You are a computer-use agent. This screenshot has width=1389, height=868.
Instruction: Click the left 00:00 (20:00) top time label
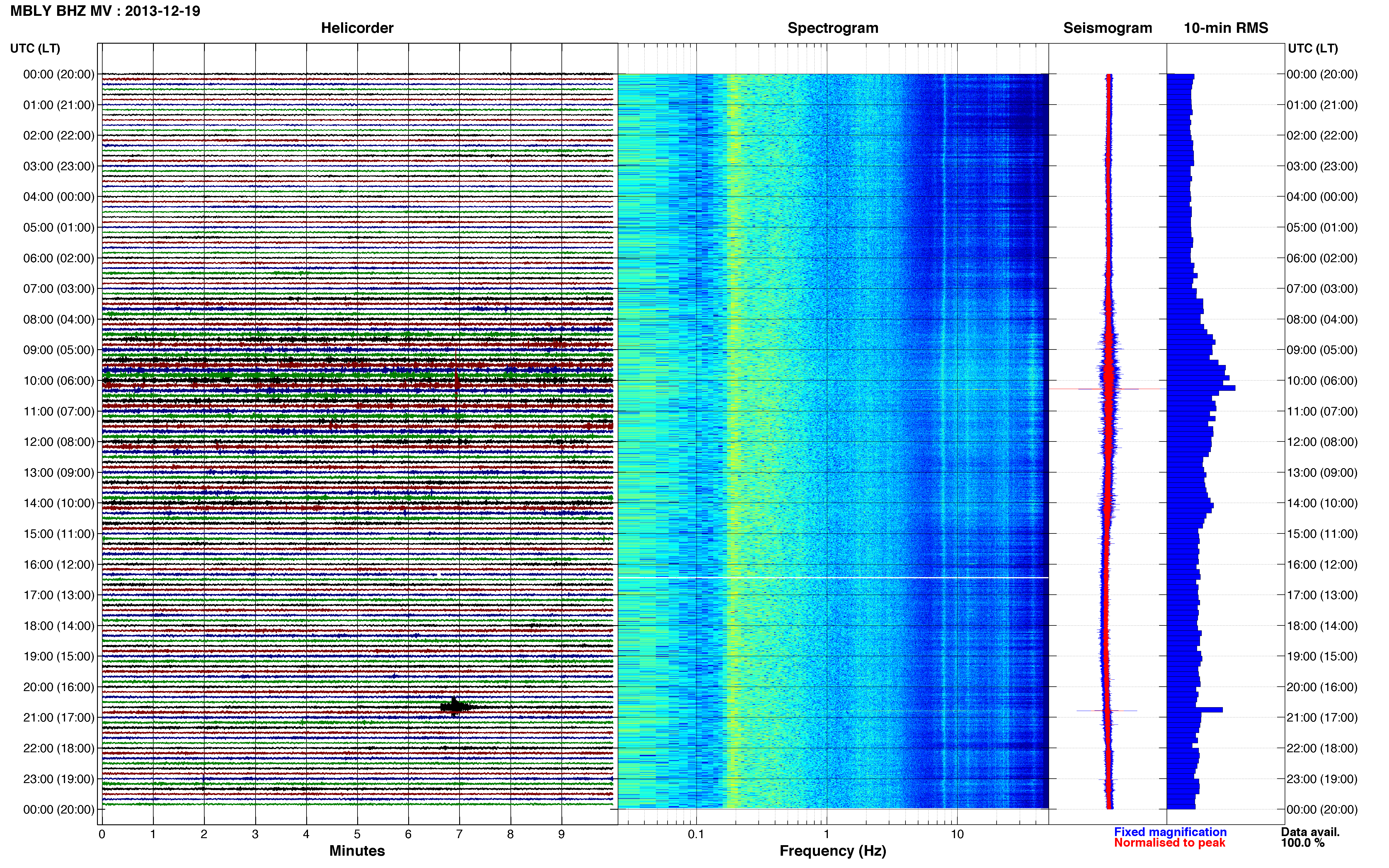[59, 75]
